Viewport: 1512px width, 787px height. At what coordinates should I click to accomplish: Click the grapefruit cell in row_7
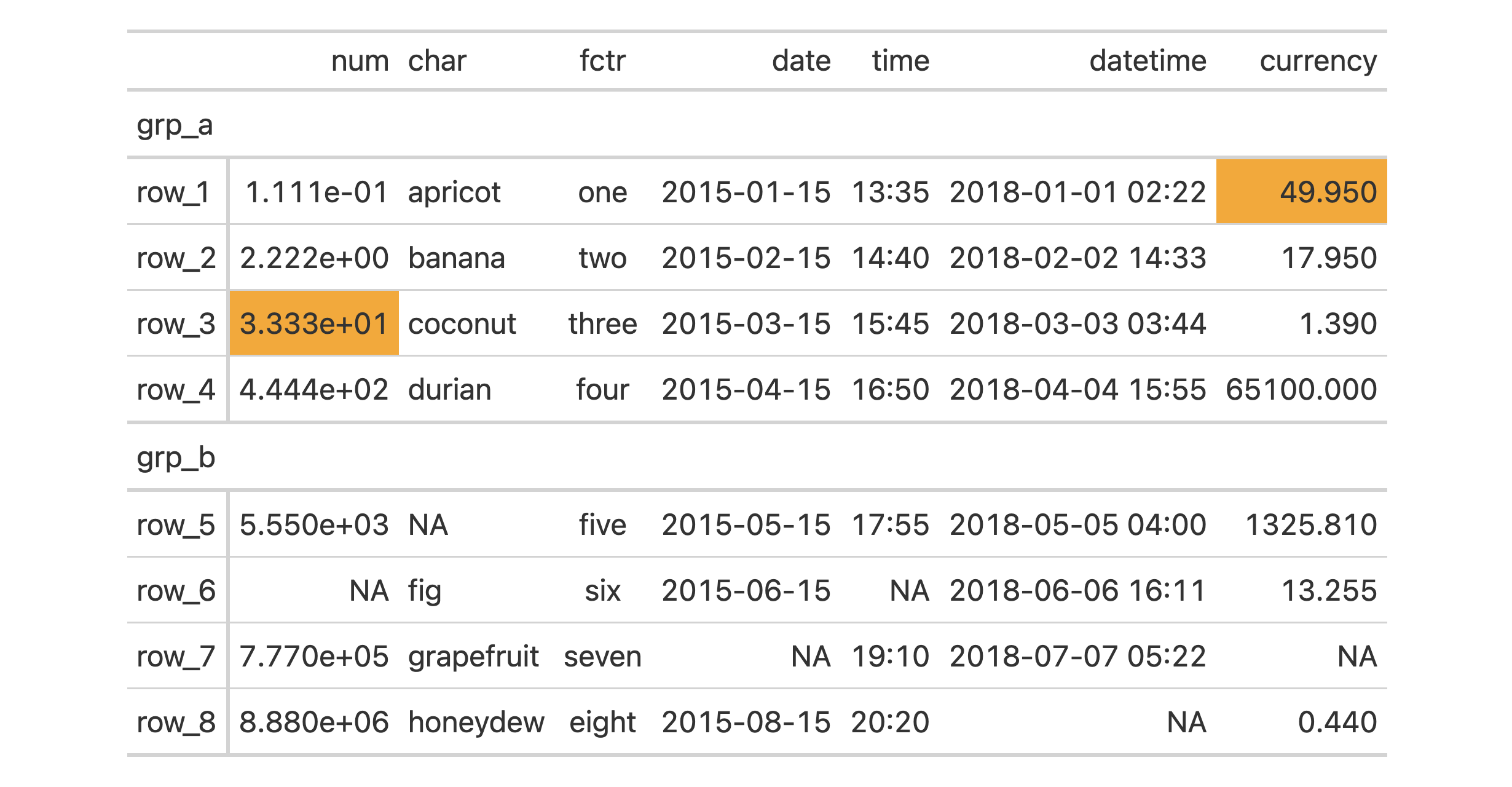coord(473,656)
